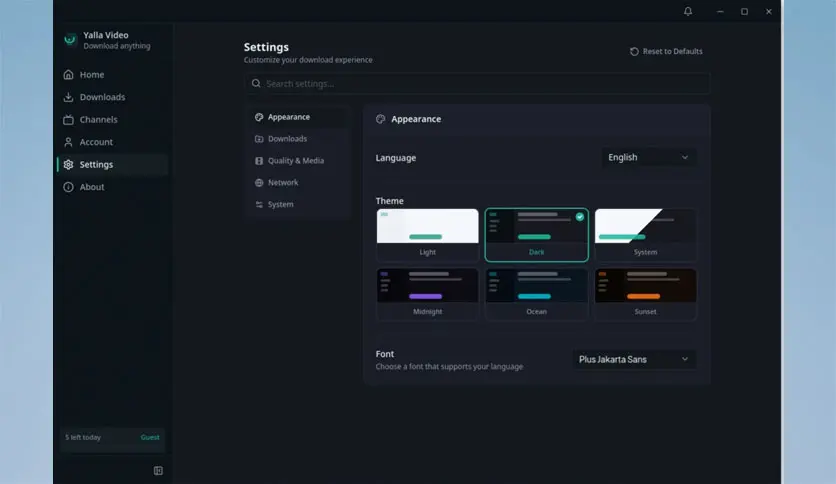Viewport: 836px width, 484px height.
Task: Click the 'Download anything' tagline
Action: (x=117, y=46)
